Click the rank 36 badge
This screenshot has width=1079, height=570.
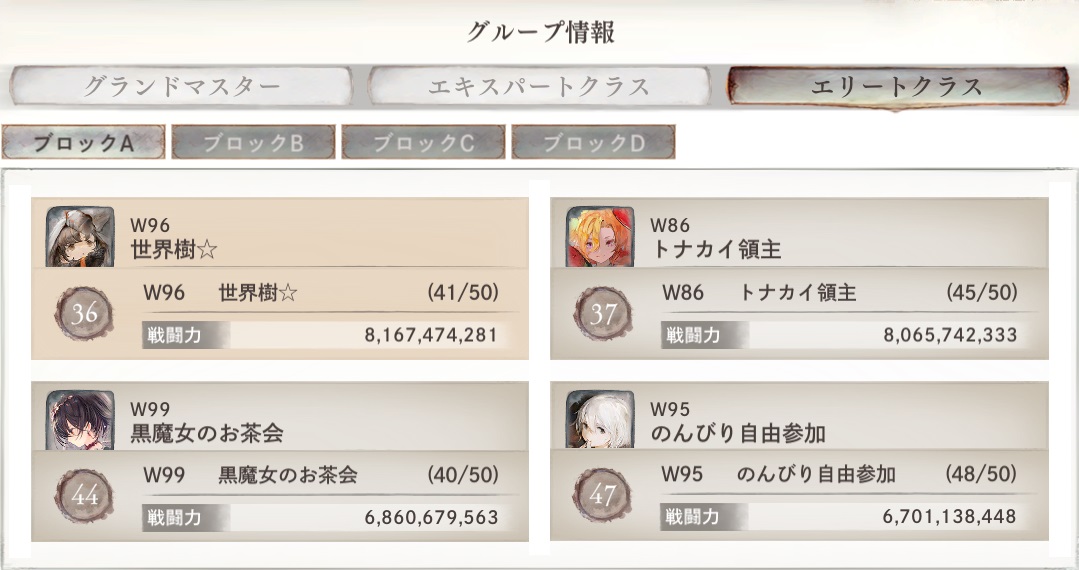[85, 314]
